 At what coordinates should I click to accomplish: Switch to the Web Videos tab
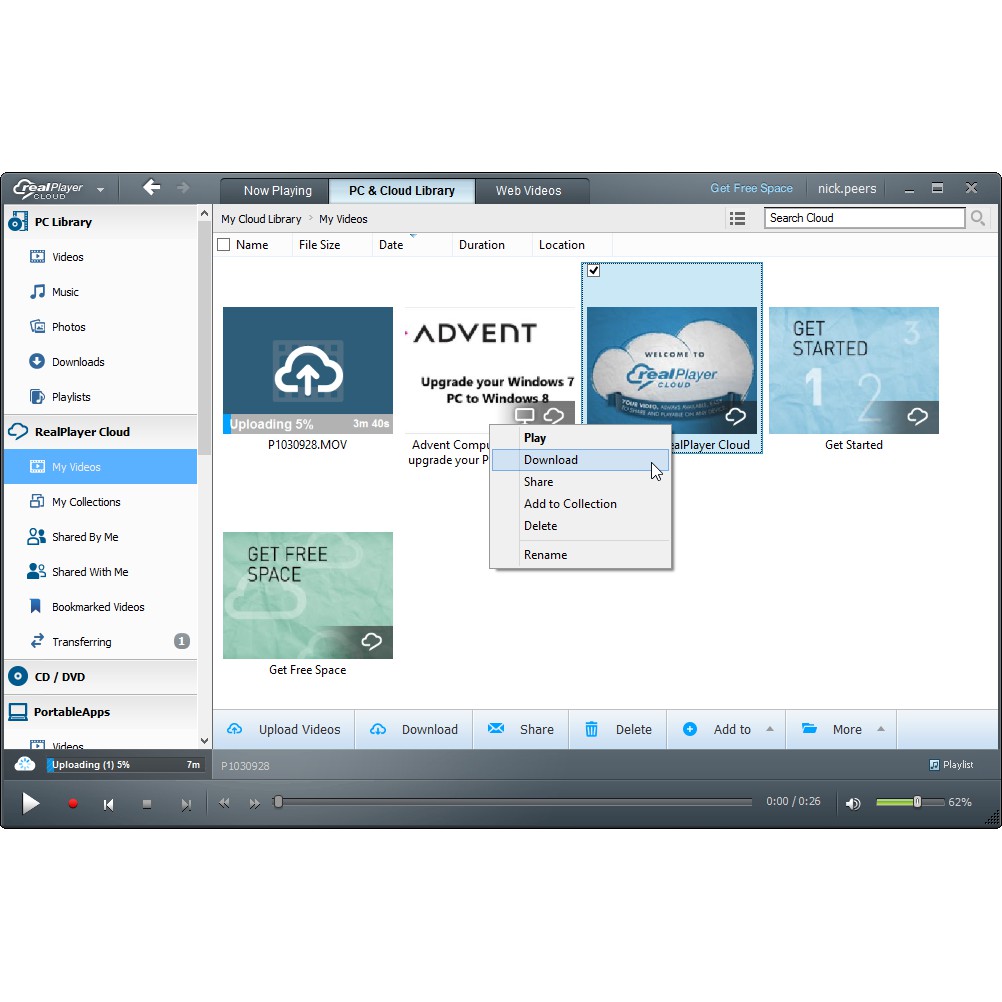coord(528,190)
